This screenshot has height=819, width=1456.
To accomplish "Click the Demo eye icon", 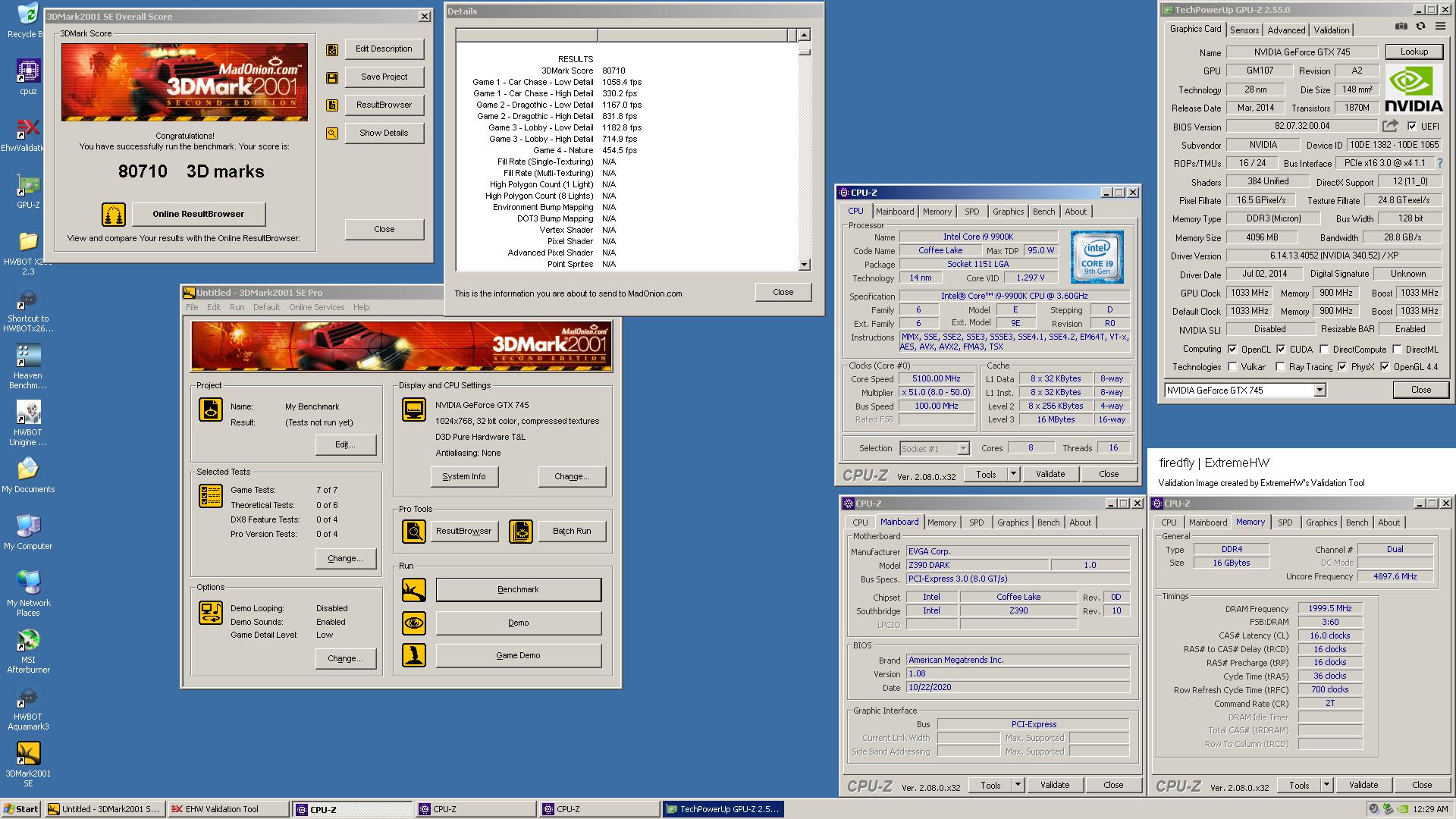I will (x=414, y=623).
